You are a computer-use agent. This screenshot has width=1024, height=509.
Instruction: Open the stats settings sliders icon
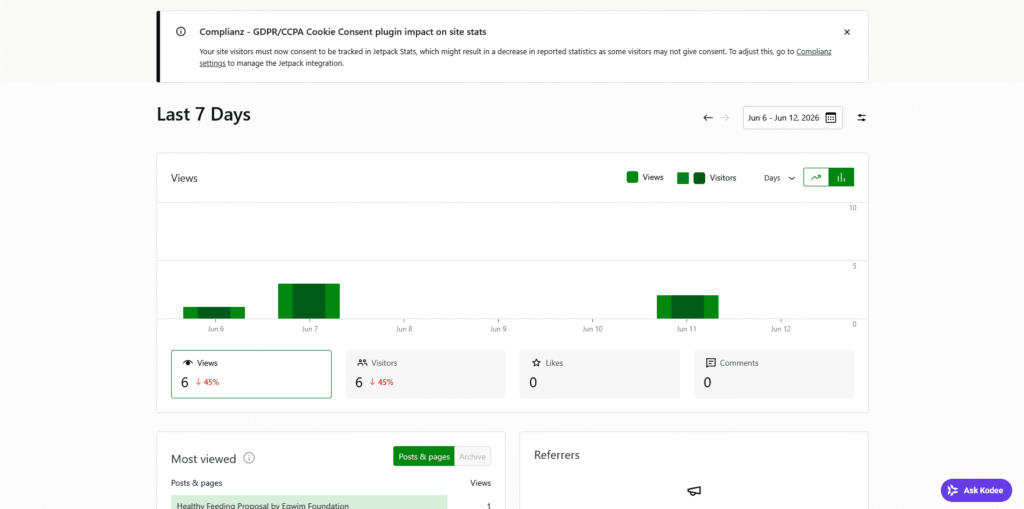[861, 118]
